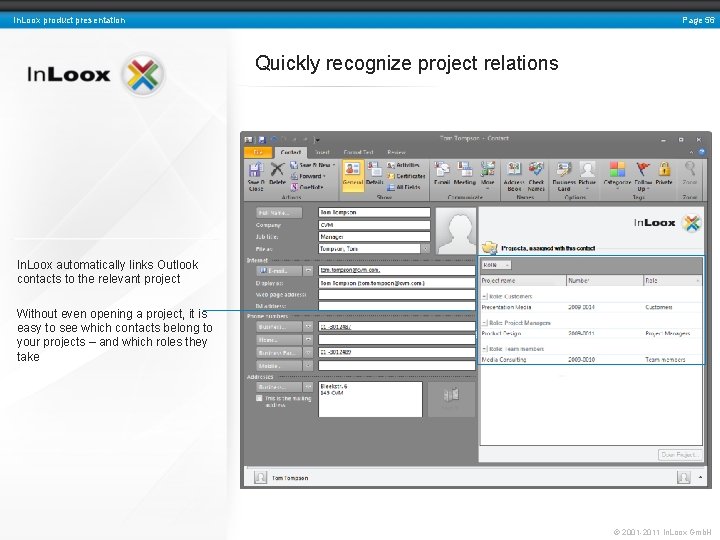720x540 pixels.
Task: Select the Product Design project row
Action: 591,333
